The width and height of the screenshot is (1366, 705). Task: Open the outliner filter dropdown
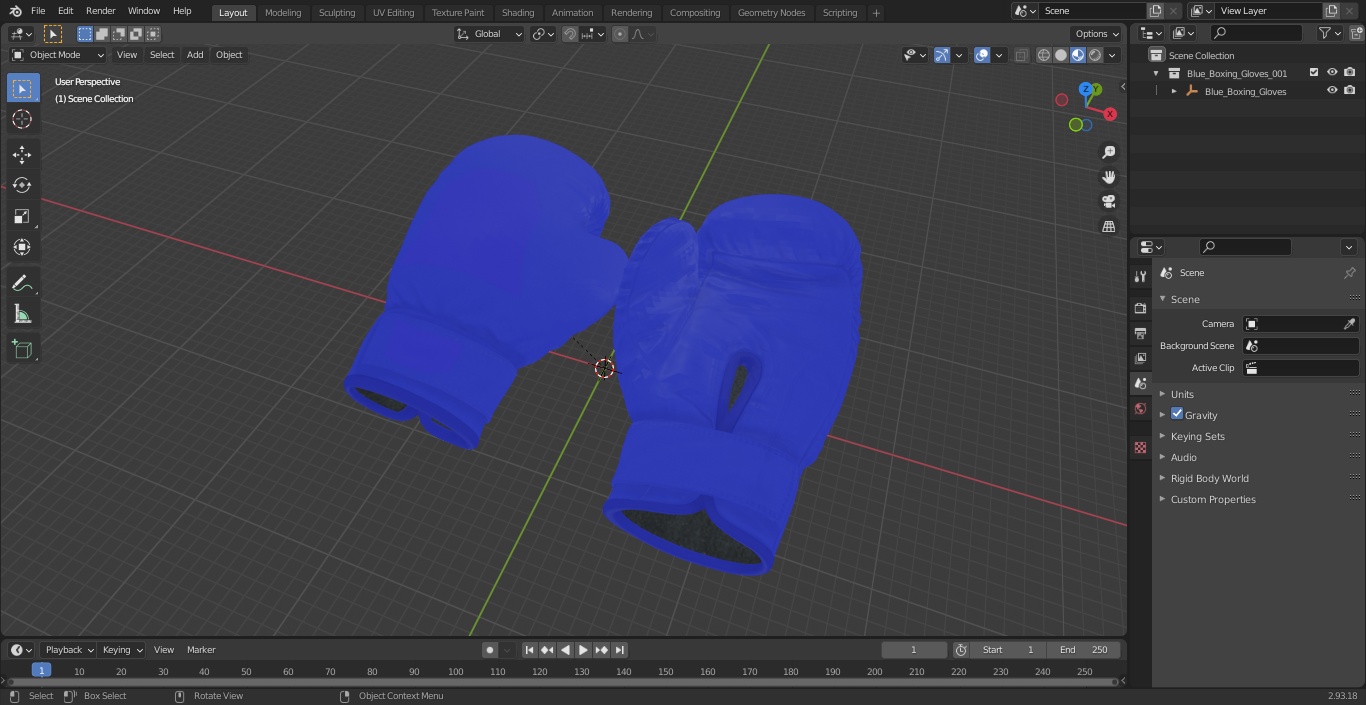1329,33
